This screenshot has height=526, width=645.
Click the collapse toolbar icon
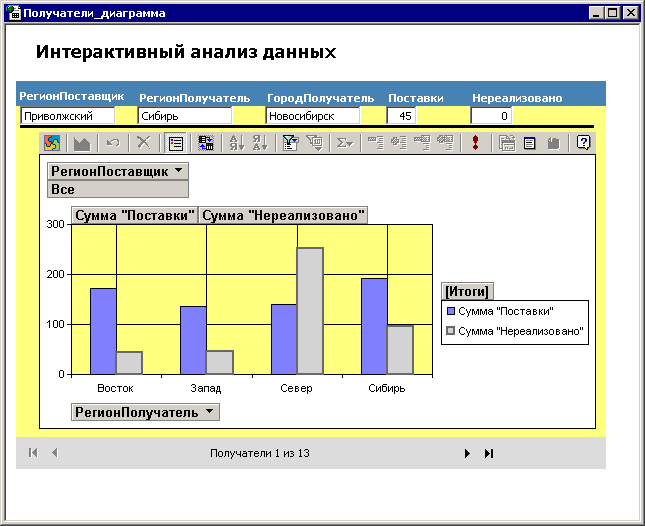(375, 143)
